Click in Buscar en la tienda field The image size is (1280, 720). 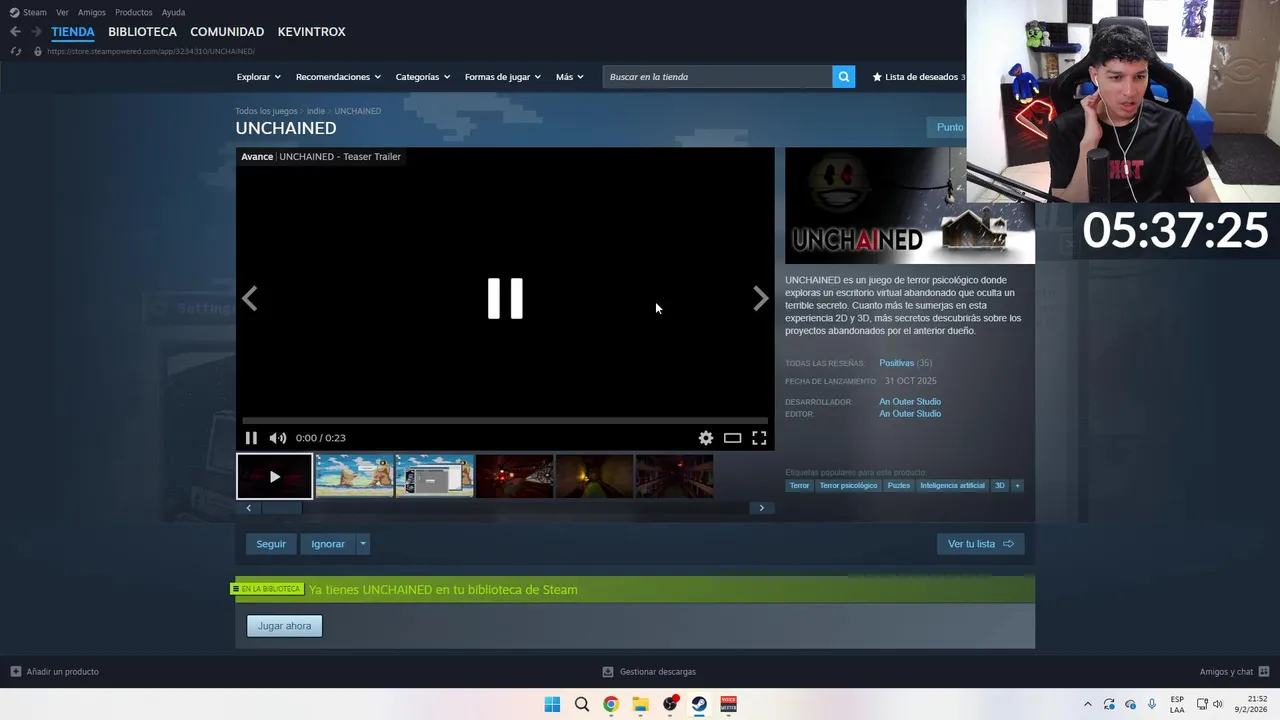718,77
